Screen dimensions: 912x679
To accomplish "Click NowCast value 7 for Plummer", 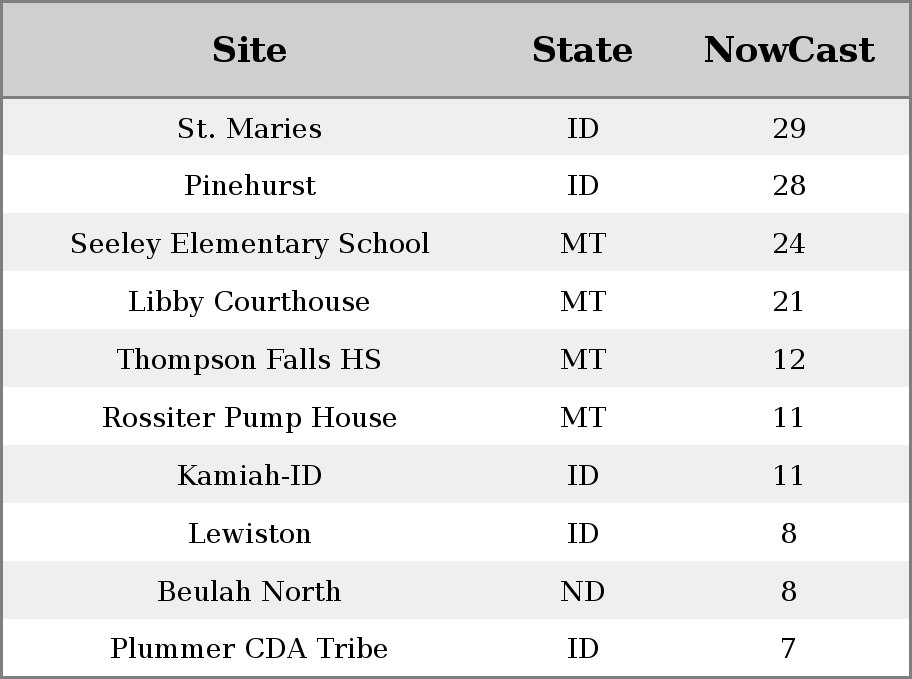I will coord(789,649).
